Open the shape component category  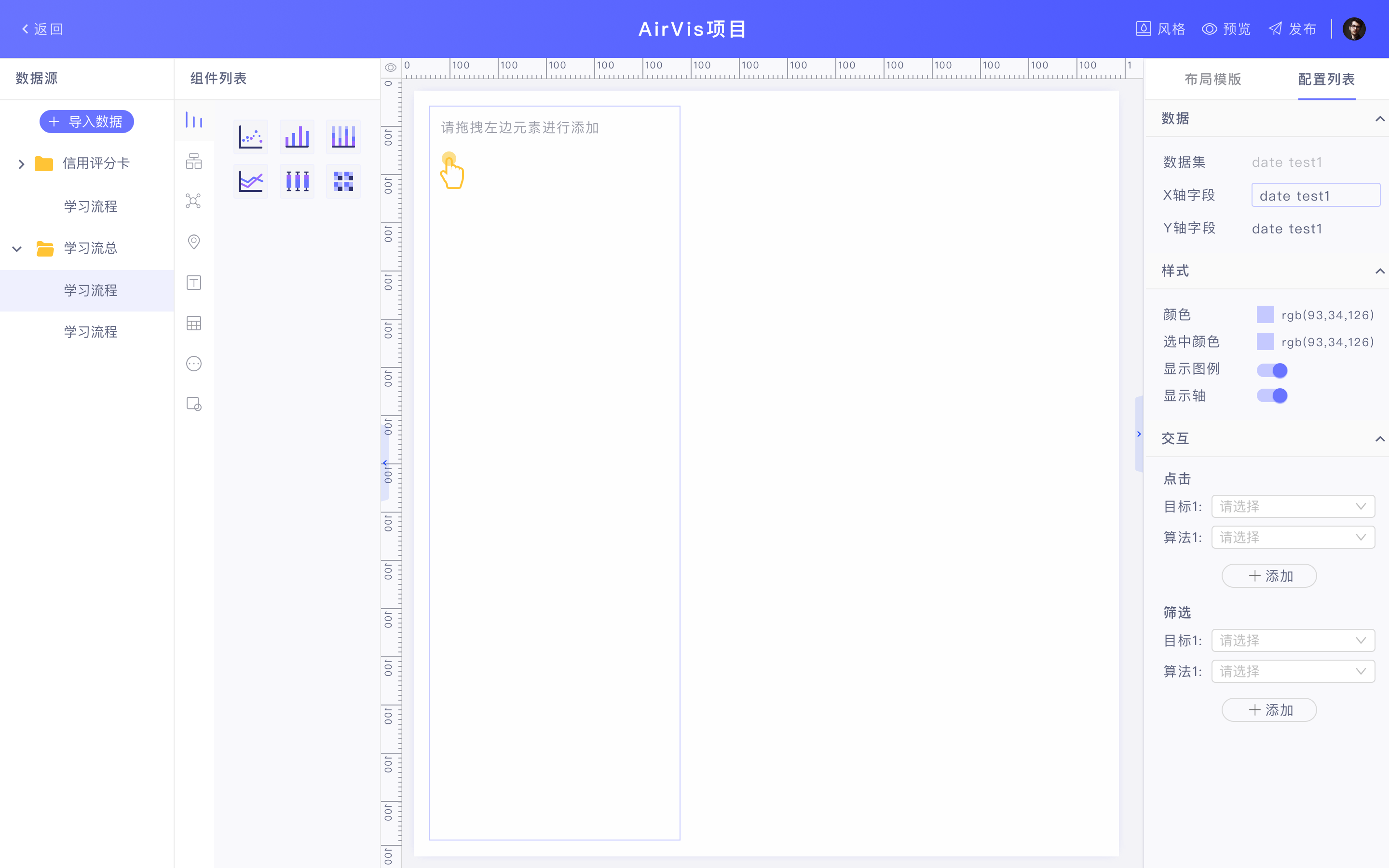pyautogui.click(x=194, y=404)
